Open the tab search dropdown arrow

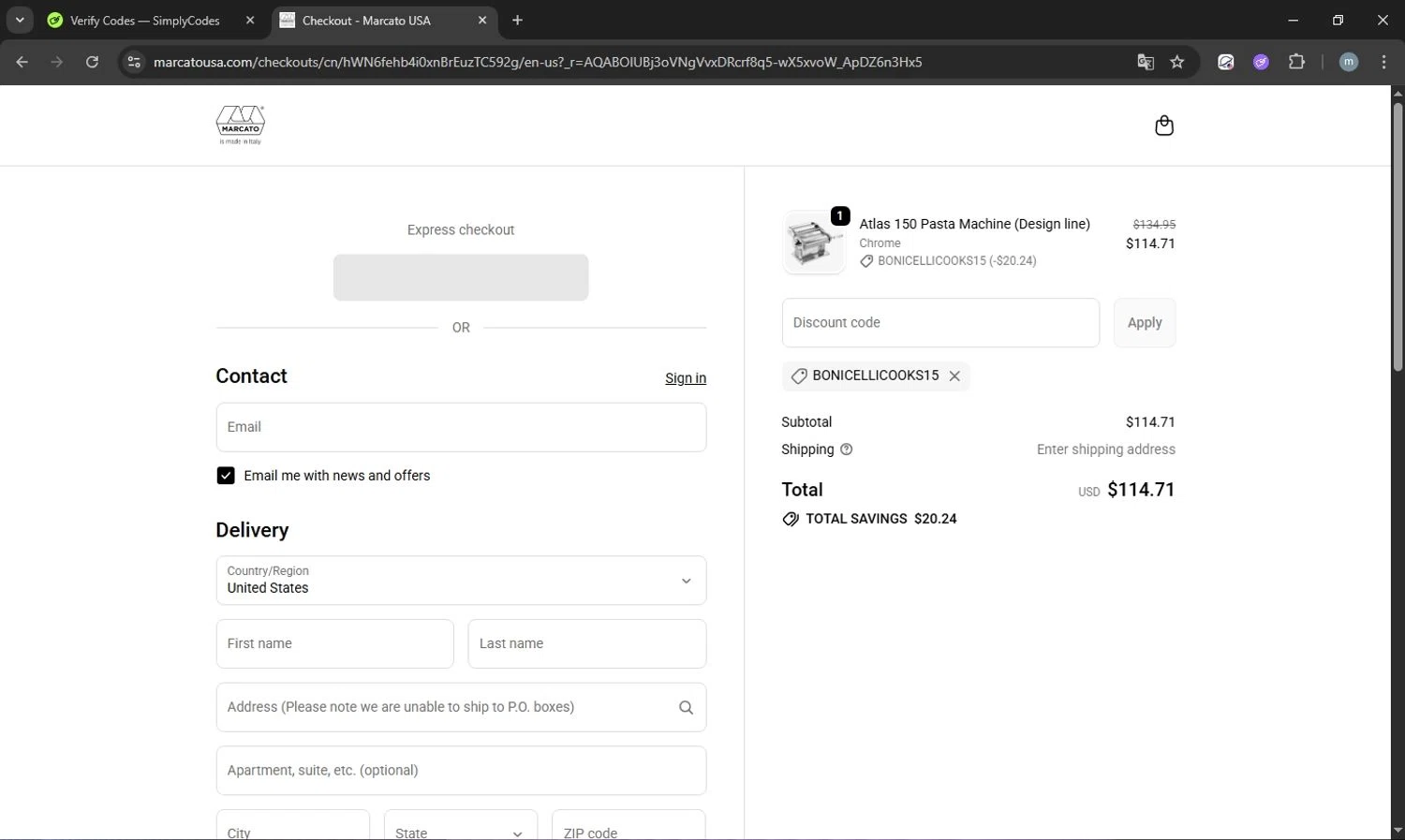[20, 20]
